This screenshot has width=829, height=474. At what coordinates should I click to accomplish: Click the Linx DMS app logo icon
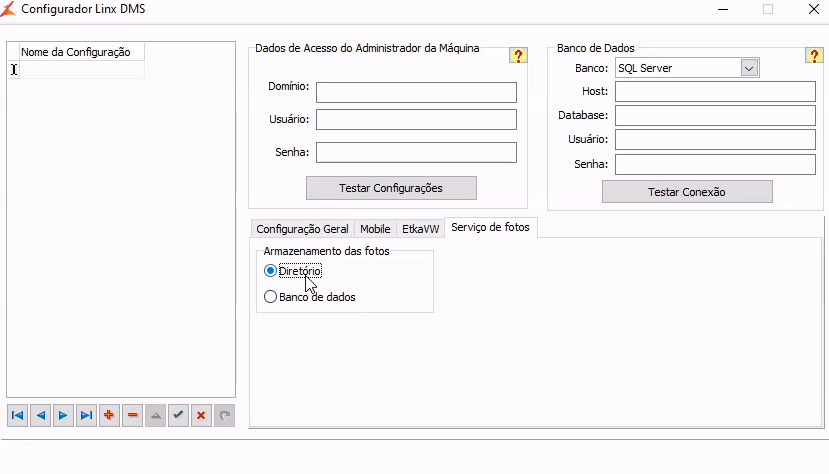8,9
